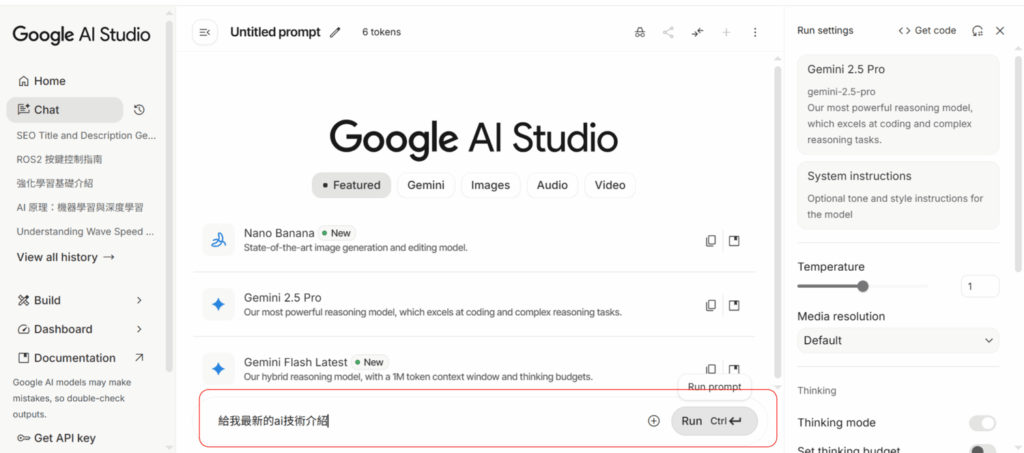Switch to the Audio tab

coord(552,185)
